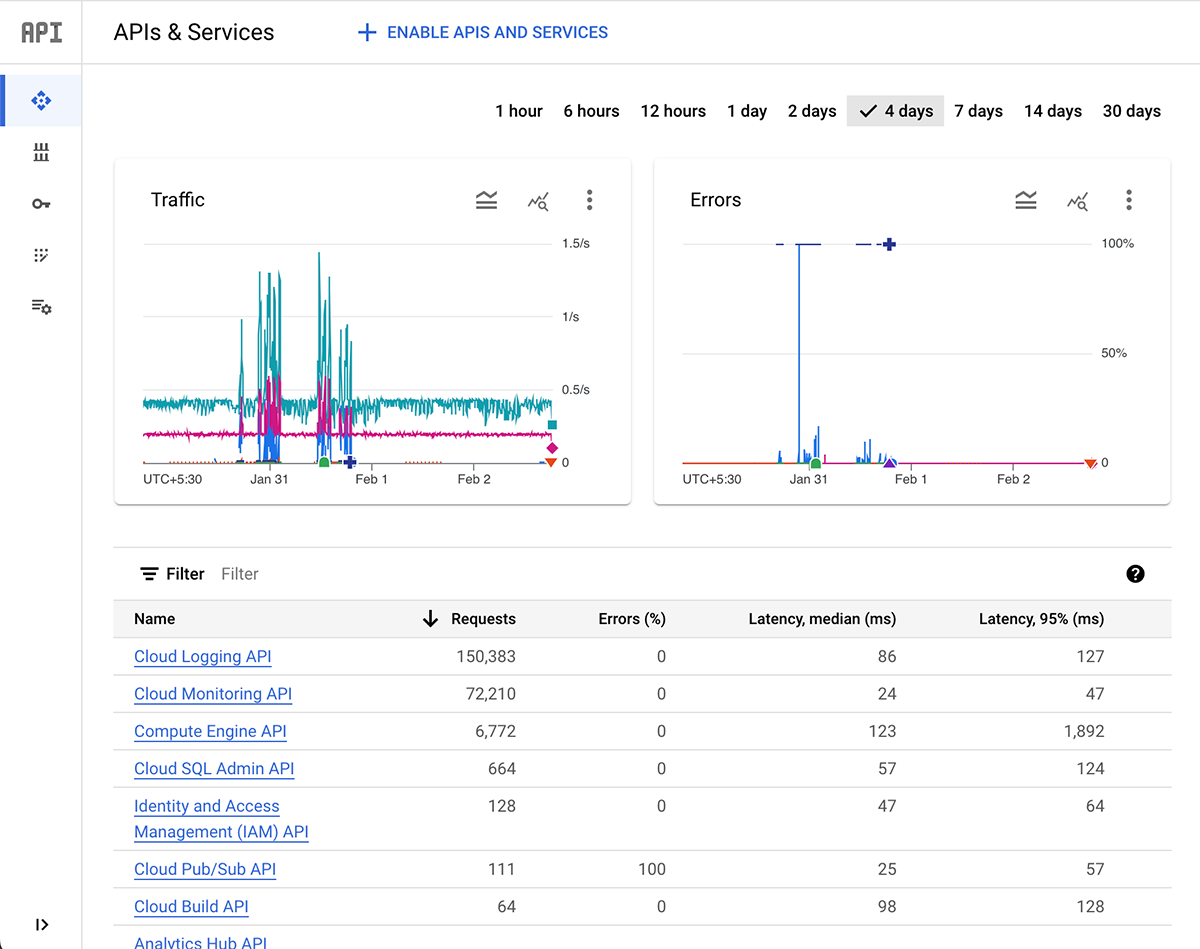
Task: Click the green marker on Traffic chart axis
Action: pos(324,462)
